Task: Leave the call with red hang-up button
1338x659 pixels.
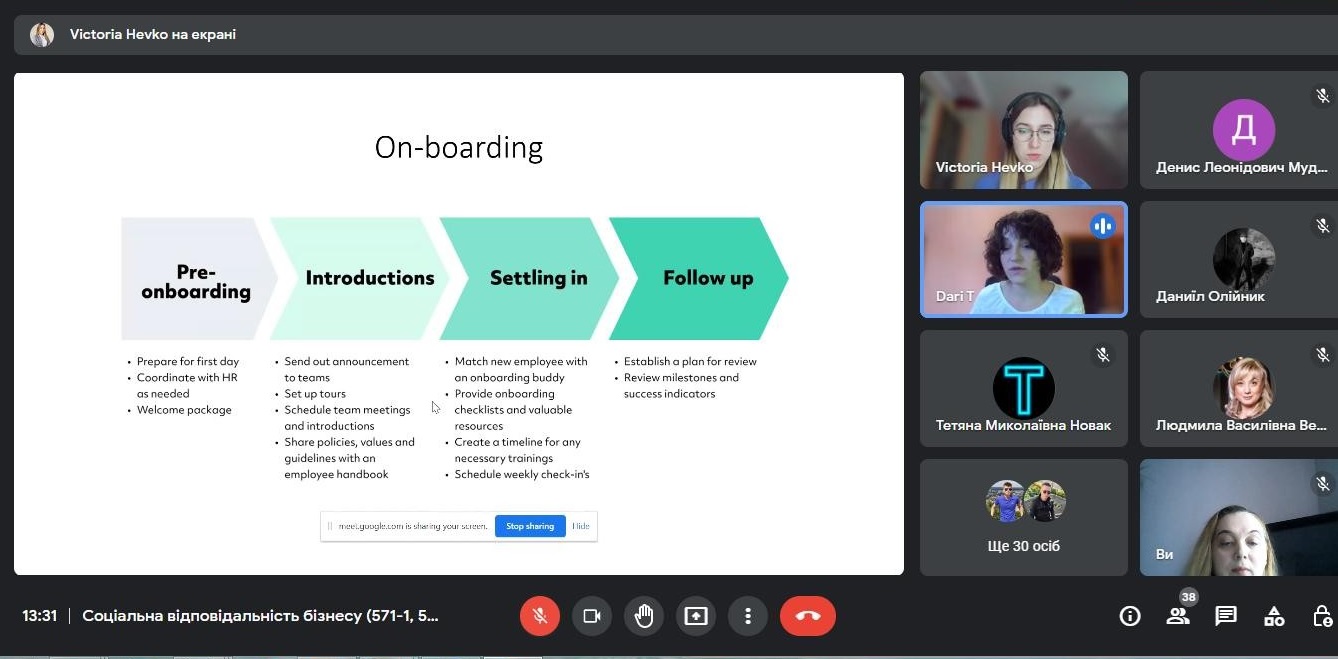Action: (x=808, y=616)
